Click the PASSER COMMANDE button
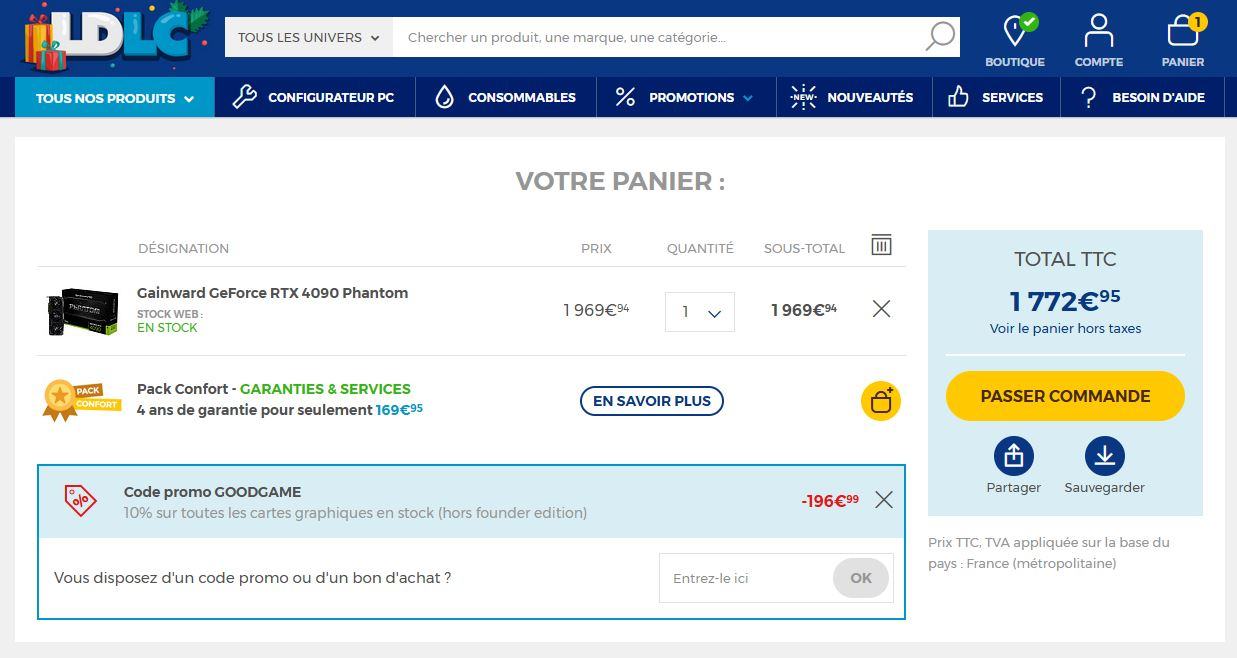 [1065, 396]
